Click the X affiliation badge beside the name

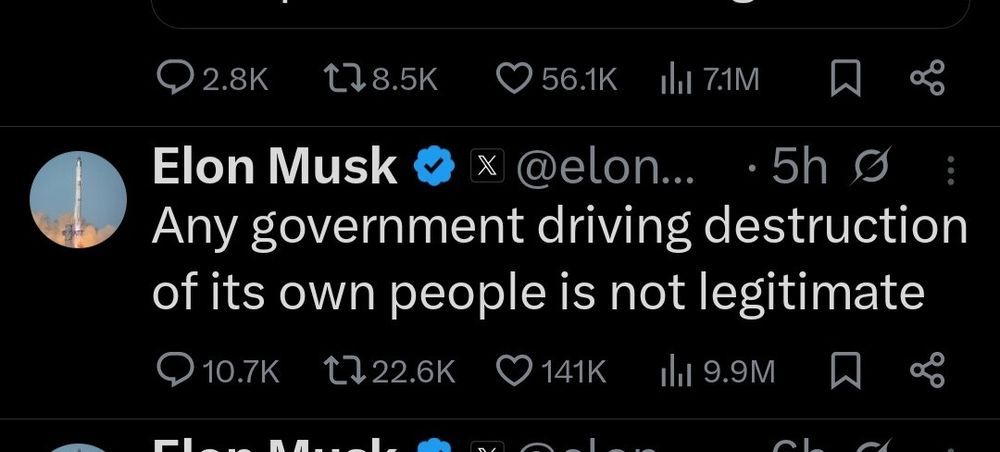click(x=487, y=166)
